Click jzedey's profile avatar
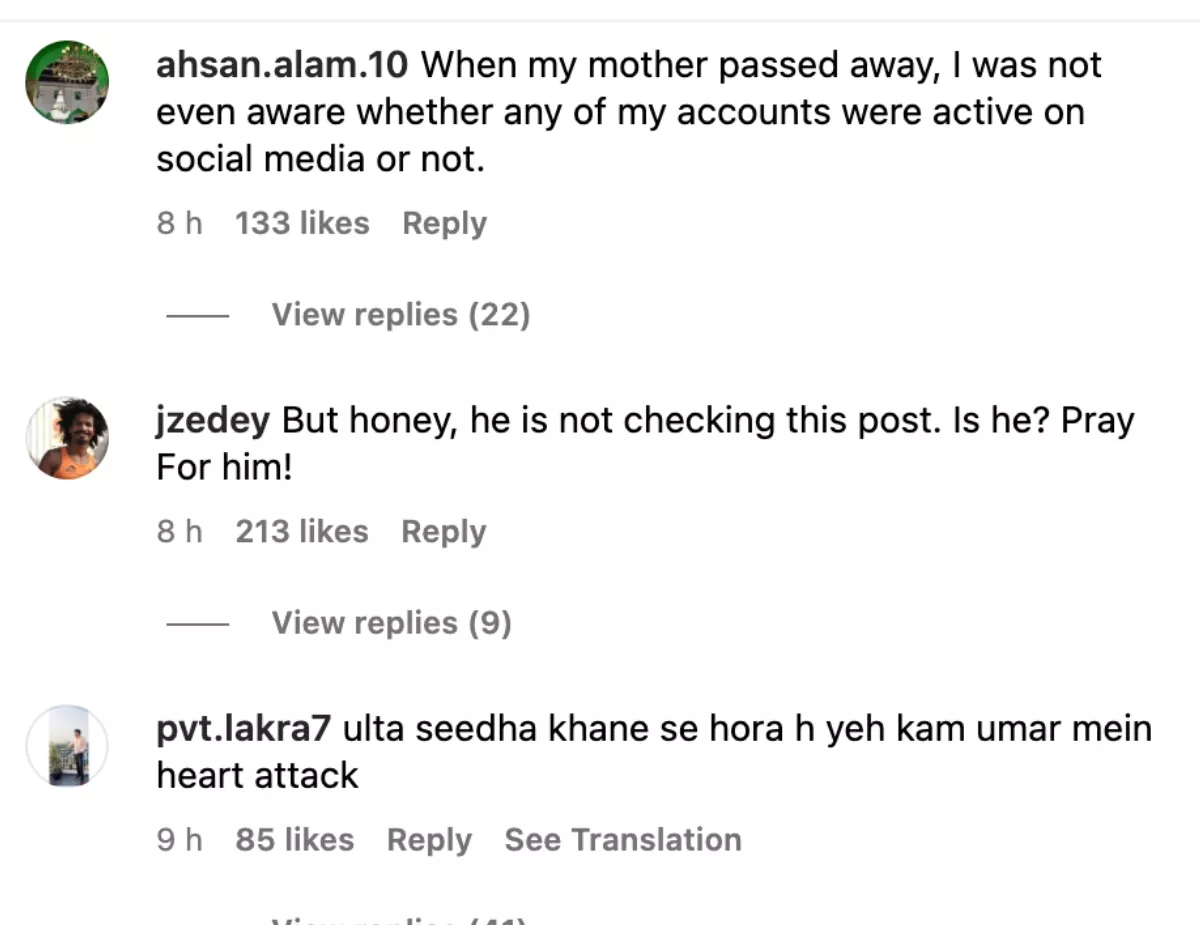This screenshot has height=925, width=1200. (x=67, y=438)
